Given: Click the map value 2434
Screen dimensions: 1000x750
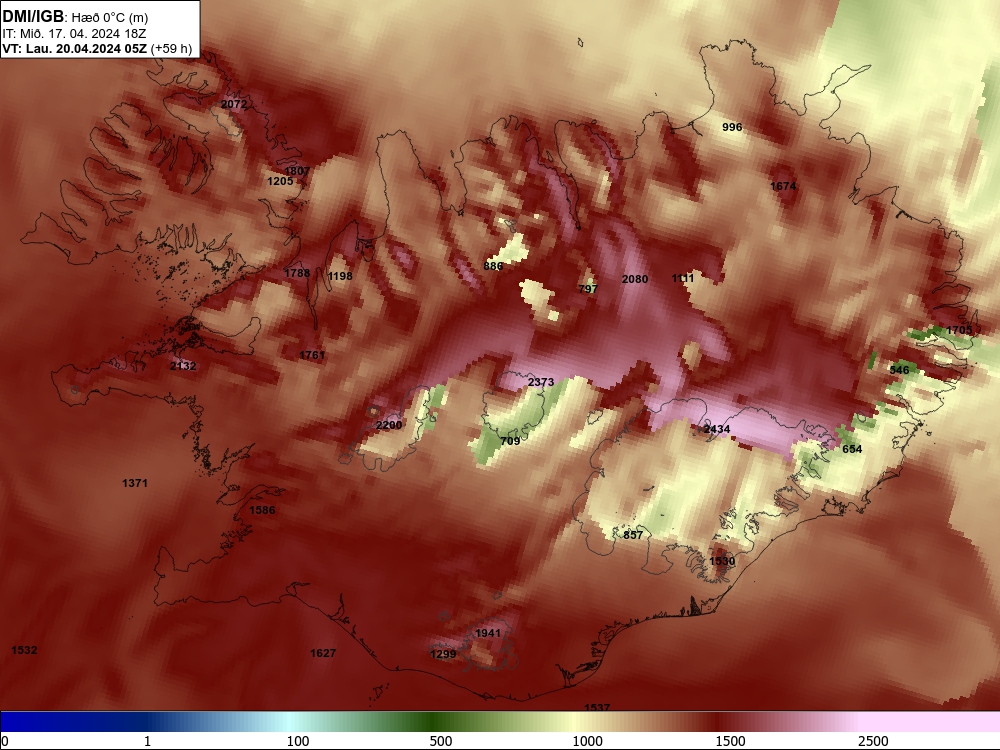Looking at the screenshot, I should coord(717,429).
